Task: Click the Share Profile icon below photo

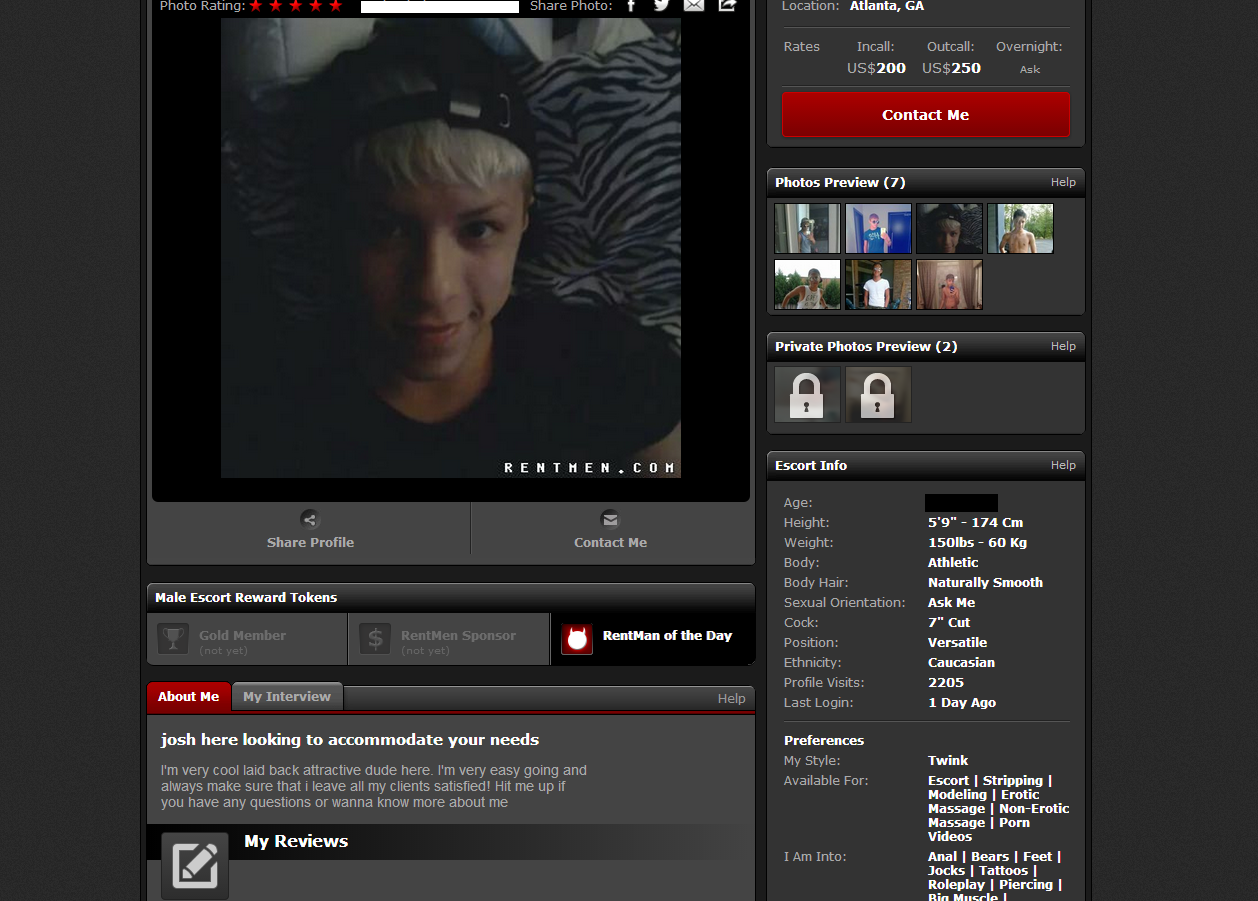Action: tap(310, 520)
